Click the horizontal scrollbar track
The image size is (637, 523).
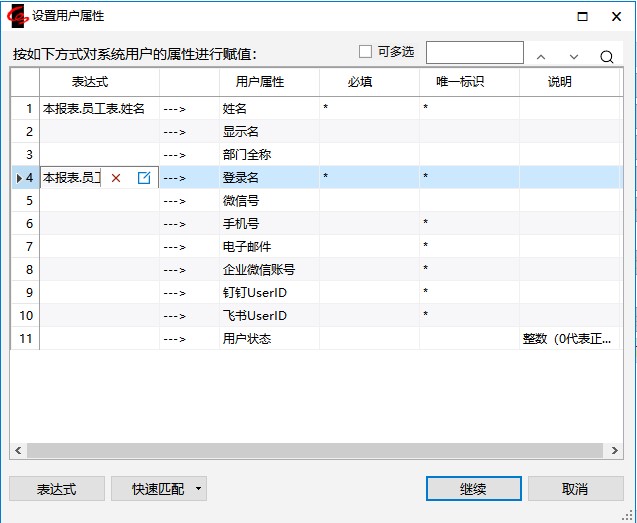pos(315,450)
